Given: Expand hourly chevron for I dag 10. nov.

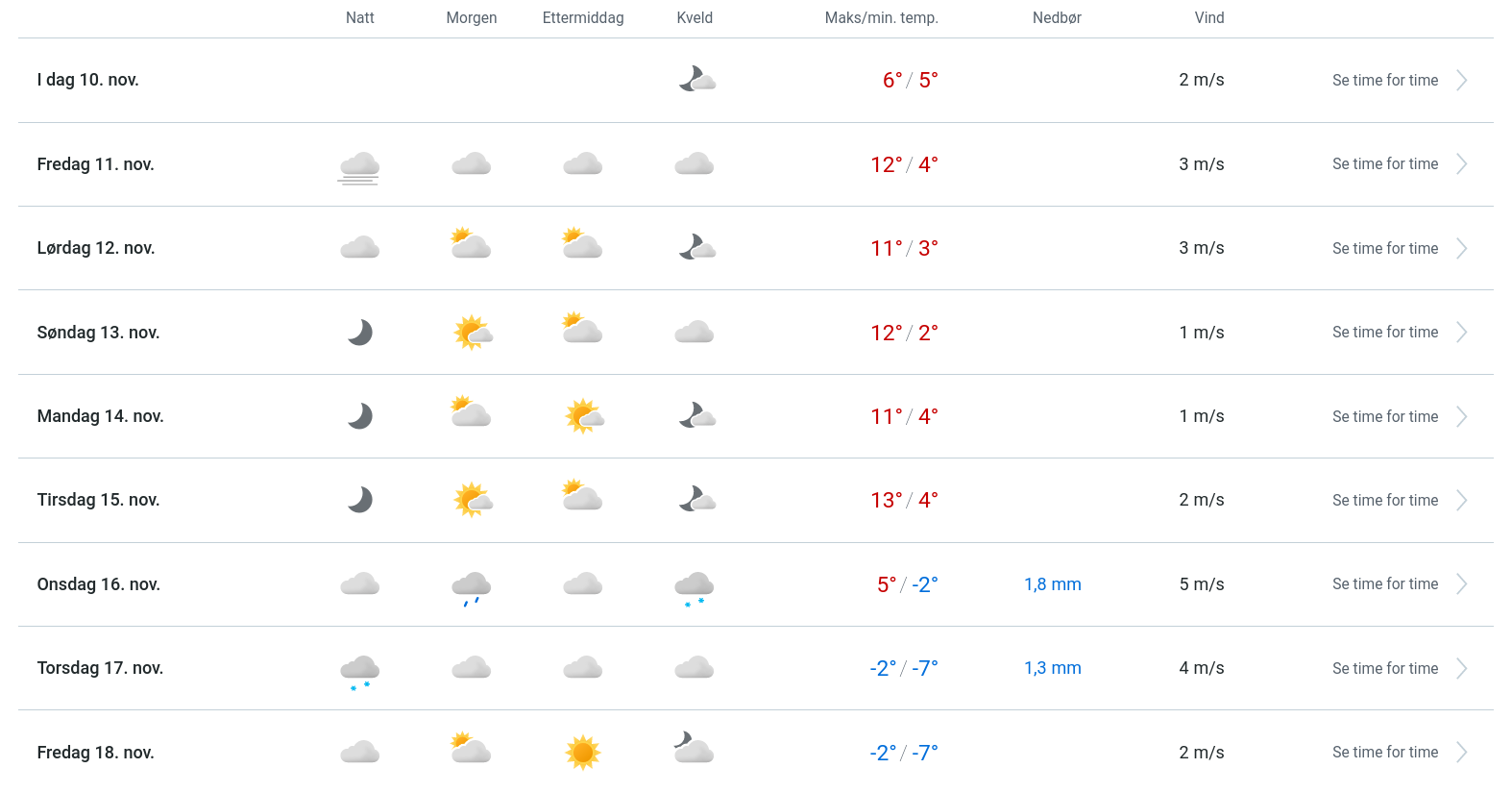Looking at the screenshot, I should (x=1461, y=81).
